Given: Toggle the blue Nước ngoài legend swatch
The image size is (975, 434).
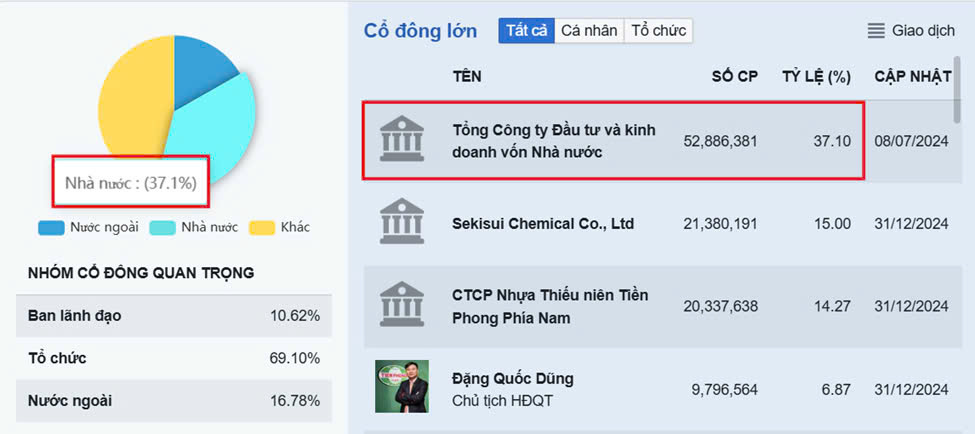Looking at the screenshot, I should click(51, 227).
